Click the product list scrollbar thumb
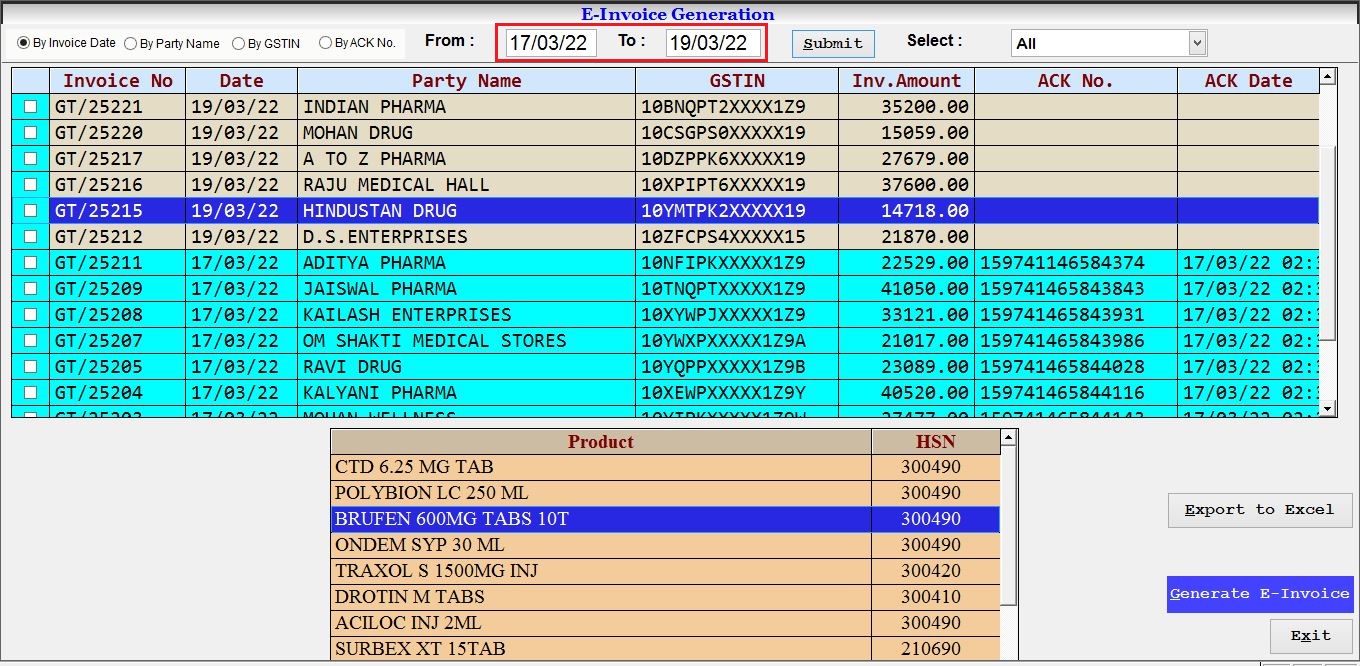The height and width of the screenshot is (666, 1360). click(x=1009, y=525)
